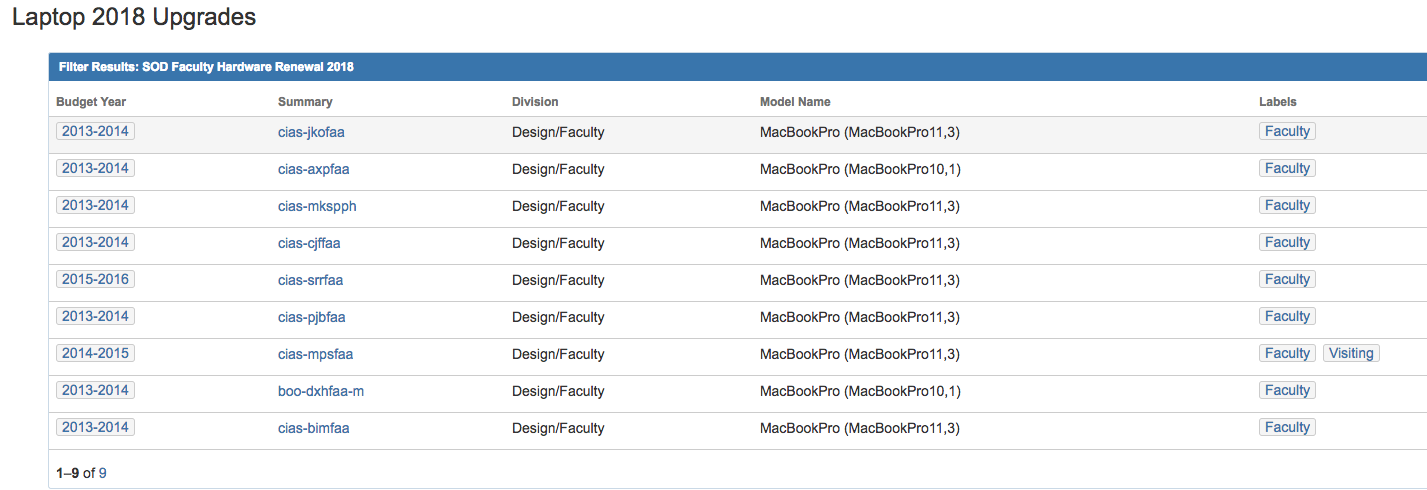Open the cias-pjbfaa issue
The height and width of the screenshot is (490, 1427).
(x=312, y=317)
